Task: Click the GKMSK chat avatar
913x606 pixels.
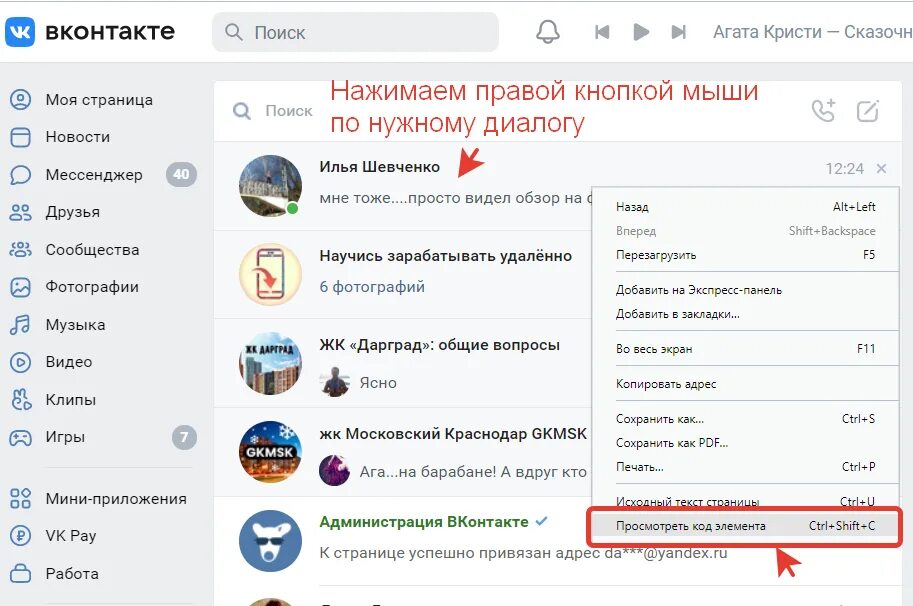Action: click(270, 452)
